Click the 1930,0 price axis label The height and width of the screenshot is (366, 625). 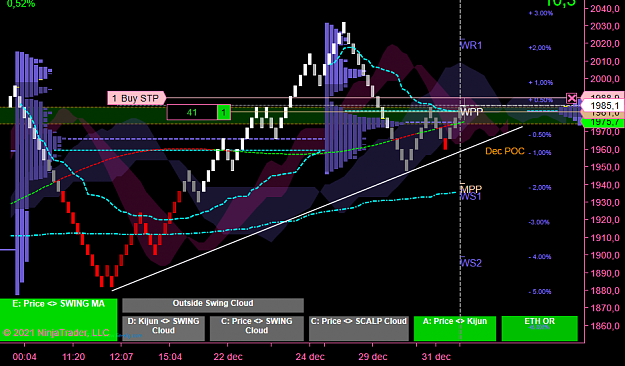(x=605, y=203)
